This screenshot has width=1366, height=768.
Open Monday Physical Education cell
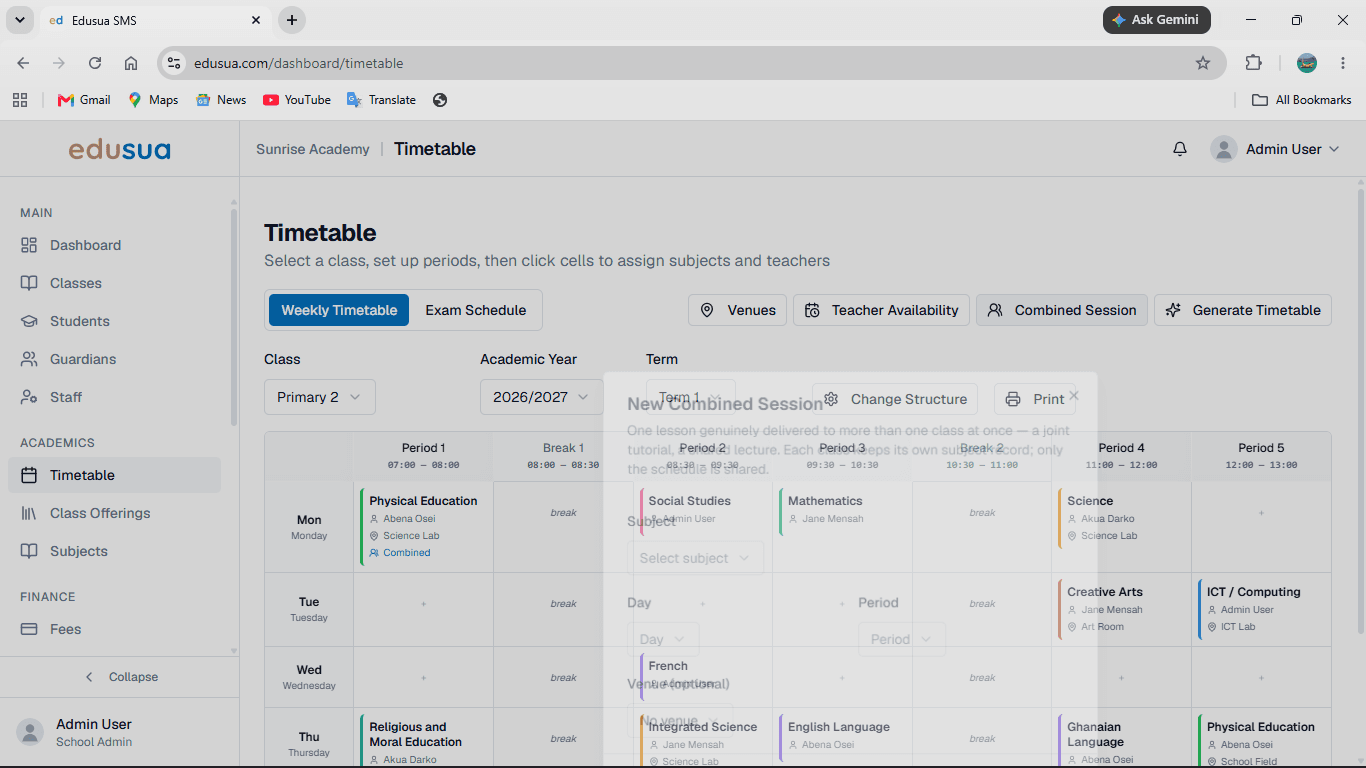pos(424,527)
